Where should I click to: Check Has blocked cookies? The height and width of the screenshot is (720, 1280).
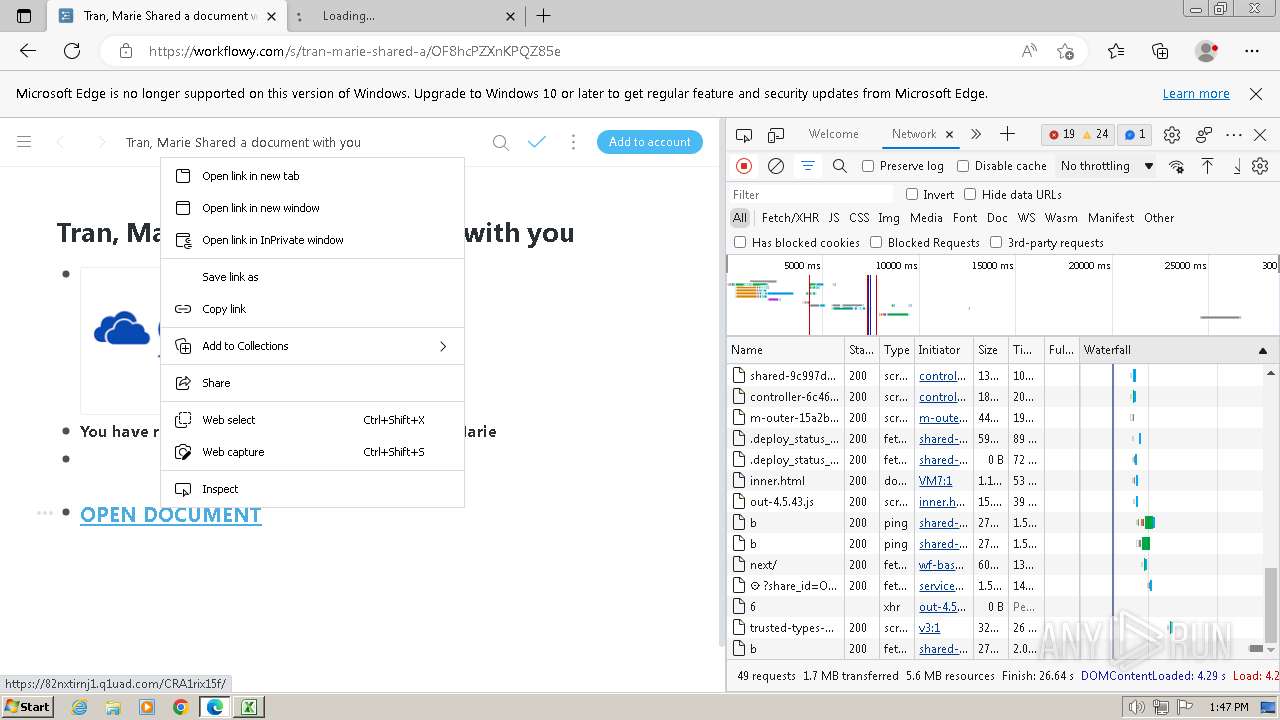[740, 242]
